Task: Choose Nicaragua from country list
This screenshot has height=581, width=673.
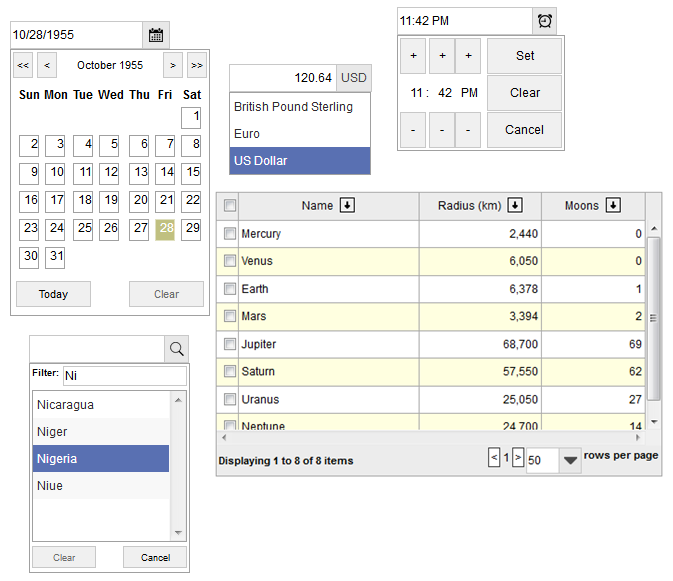Action: tap(101, 405)
